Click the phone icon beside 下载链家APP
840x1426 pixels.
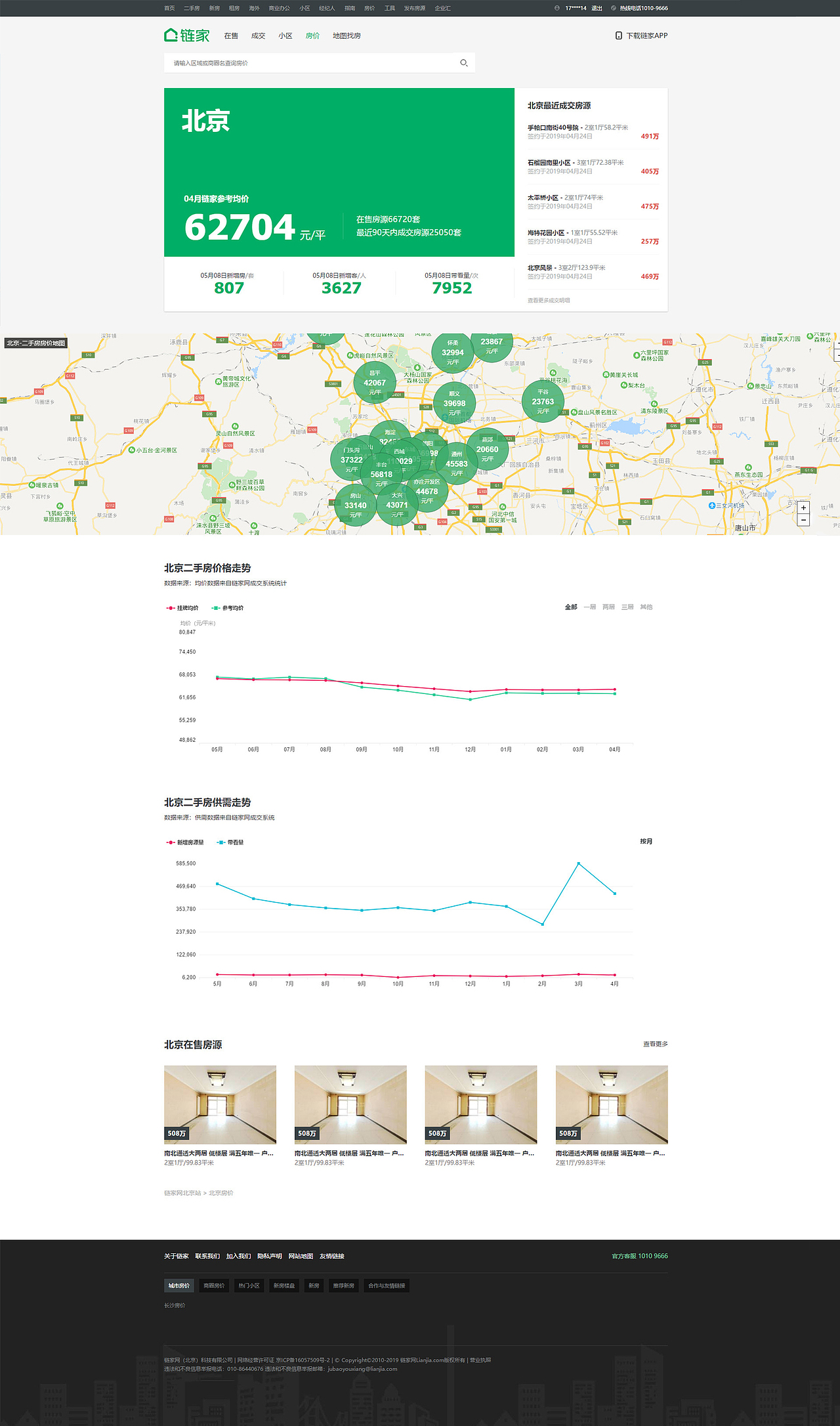618,35
